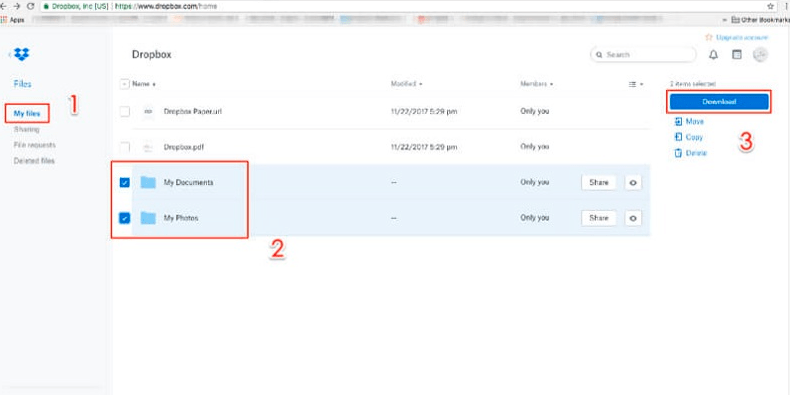Open the calendar icon beside the bell
The image size is (790, 395).
[x=737, y=55]
